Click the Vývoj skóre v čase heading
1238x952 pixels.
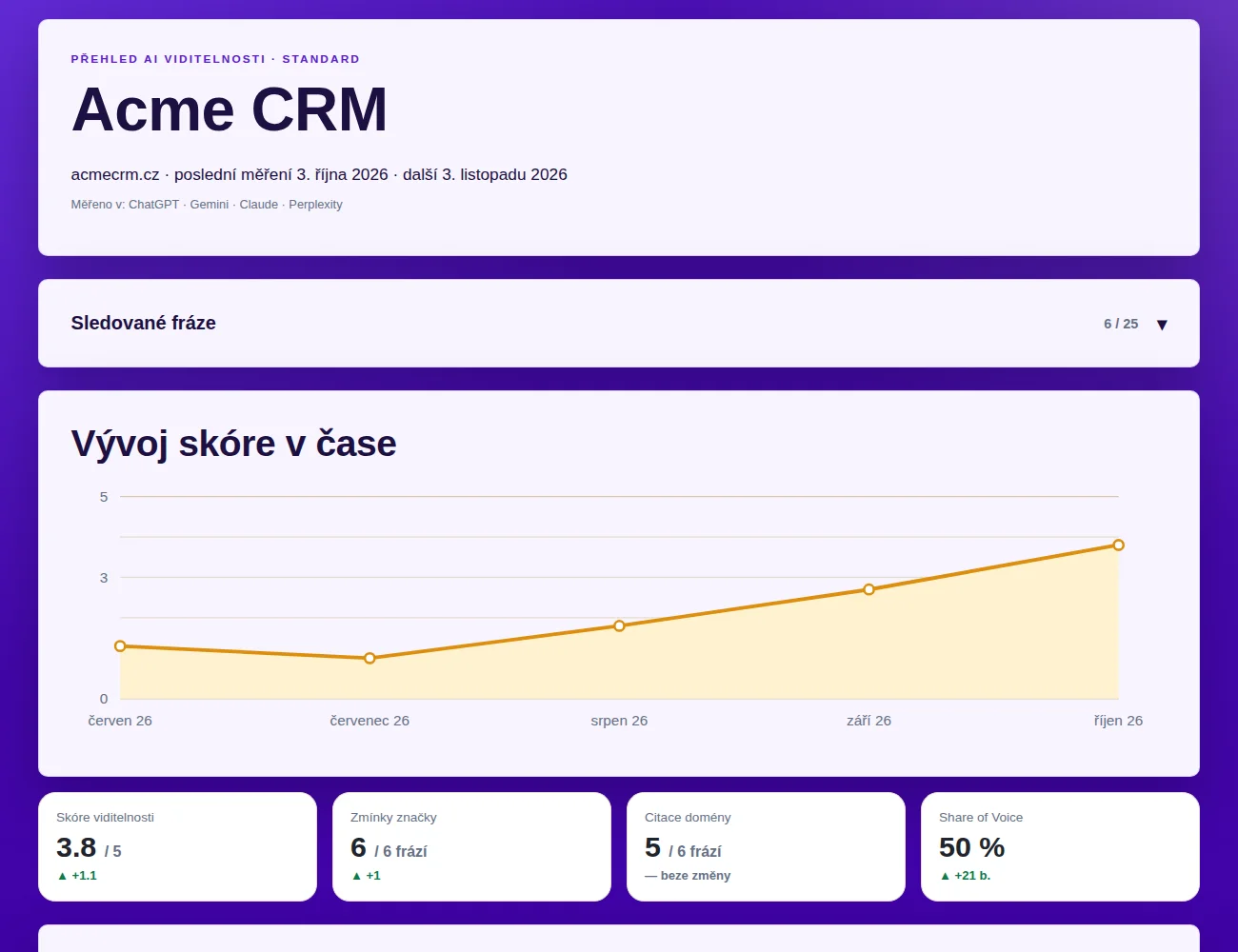tap(233, 444)
